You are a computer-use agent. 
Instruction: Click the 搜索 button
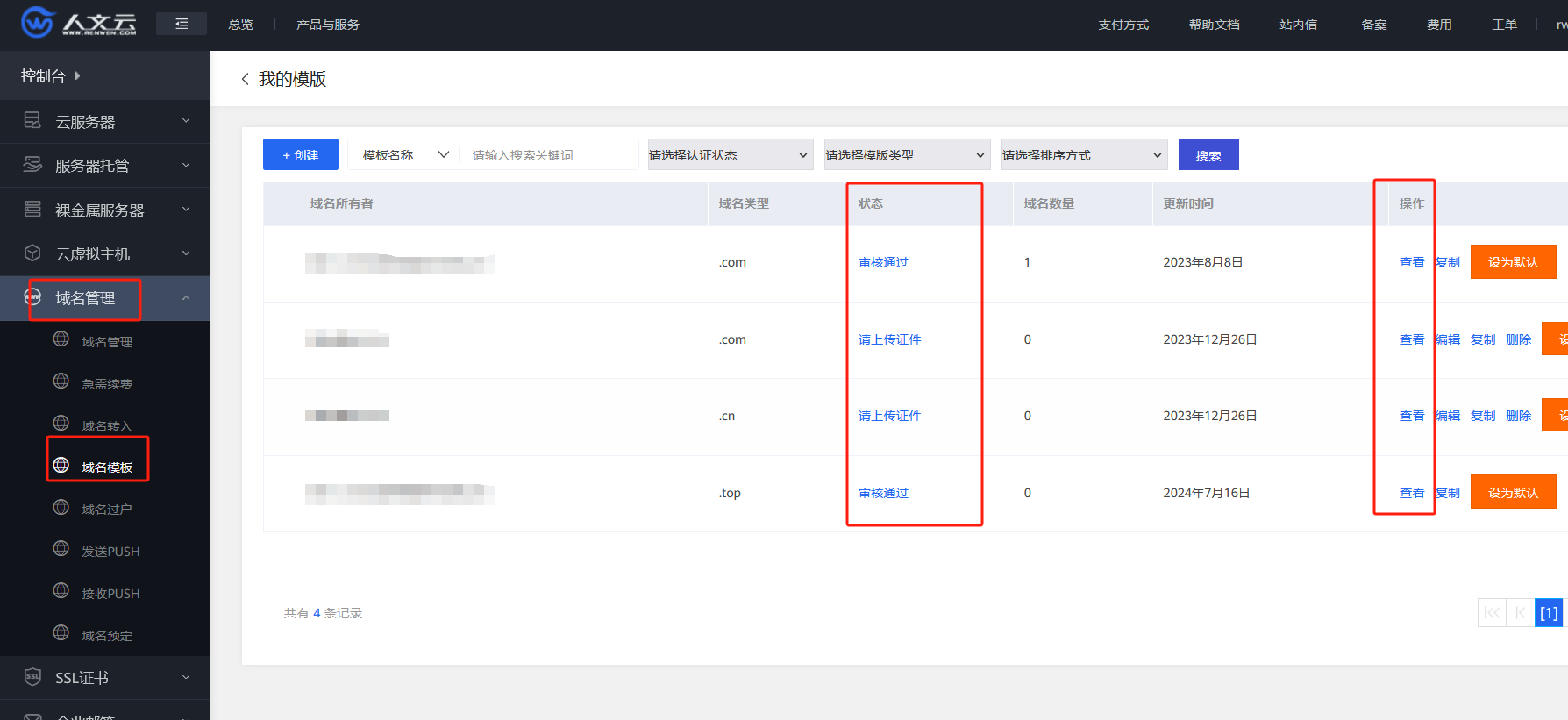1208,154
